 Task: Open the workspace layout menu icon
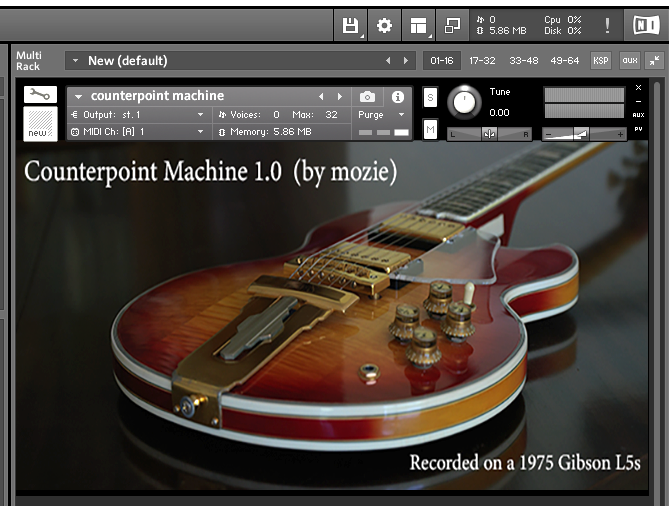coord(418,25)
